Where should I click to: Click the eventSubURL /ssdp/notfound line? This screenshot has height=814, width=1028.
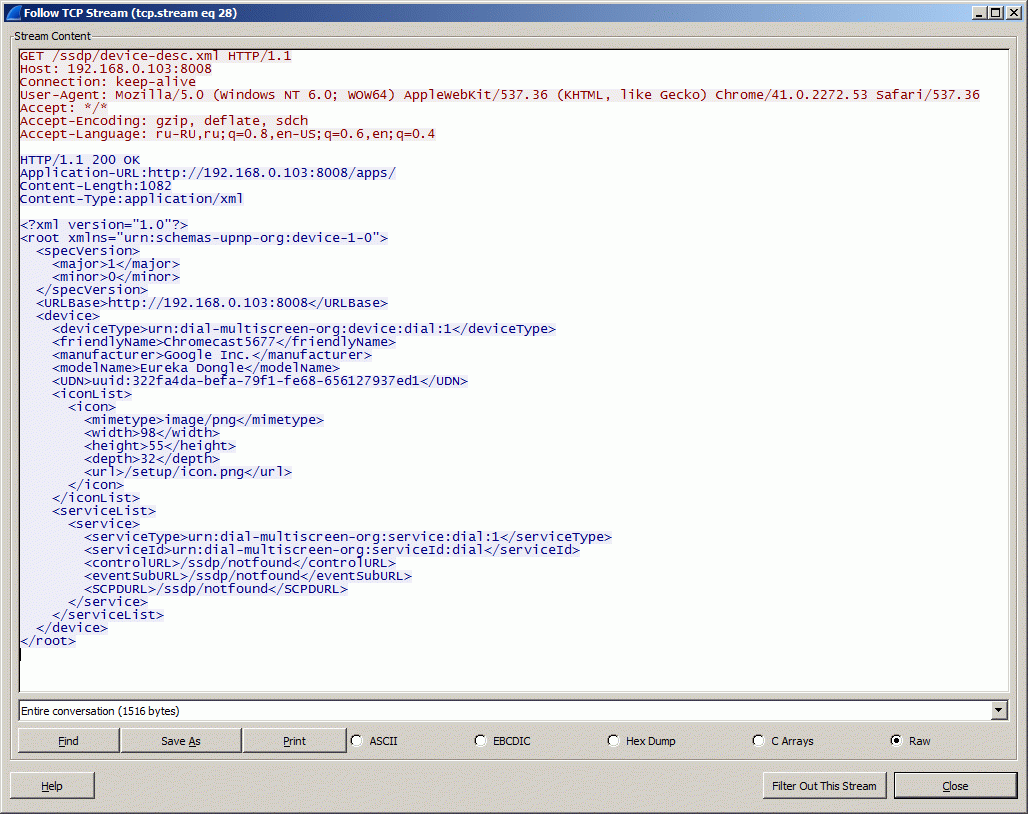click(x=248, y=576)
